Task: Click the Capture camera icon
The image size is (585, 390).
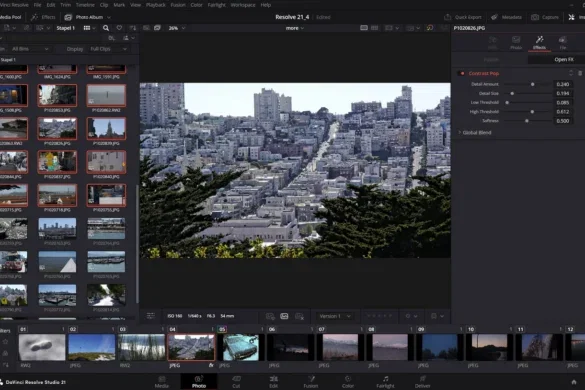Action: coord(535,17)
